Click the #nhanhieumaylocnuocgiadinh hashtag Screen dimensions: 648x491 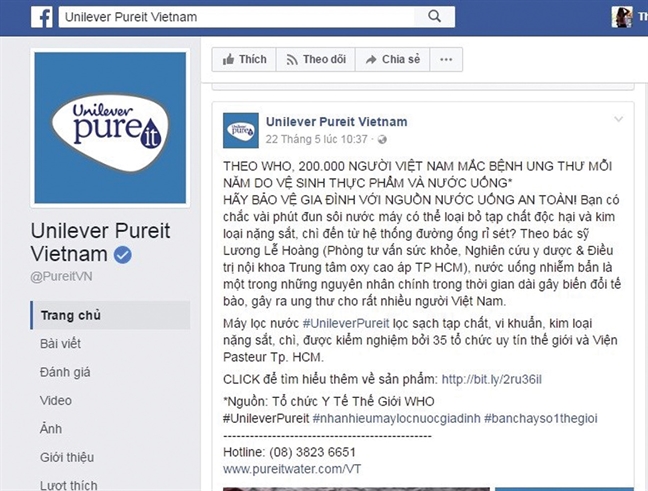click(396, 418)
